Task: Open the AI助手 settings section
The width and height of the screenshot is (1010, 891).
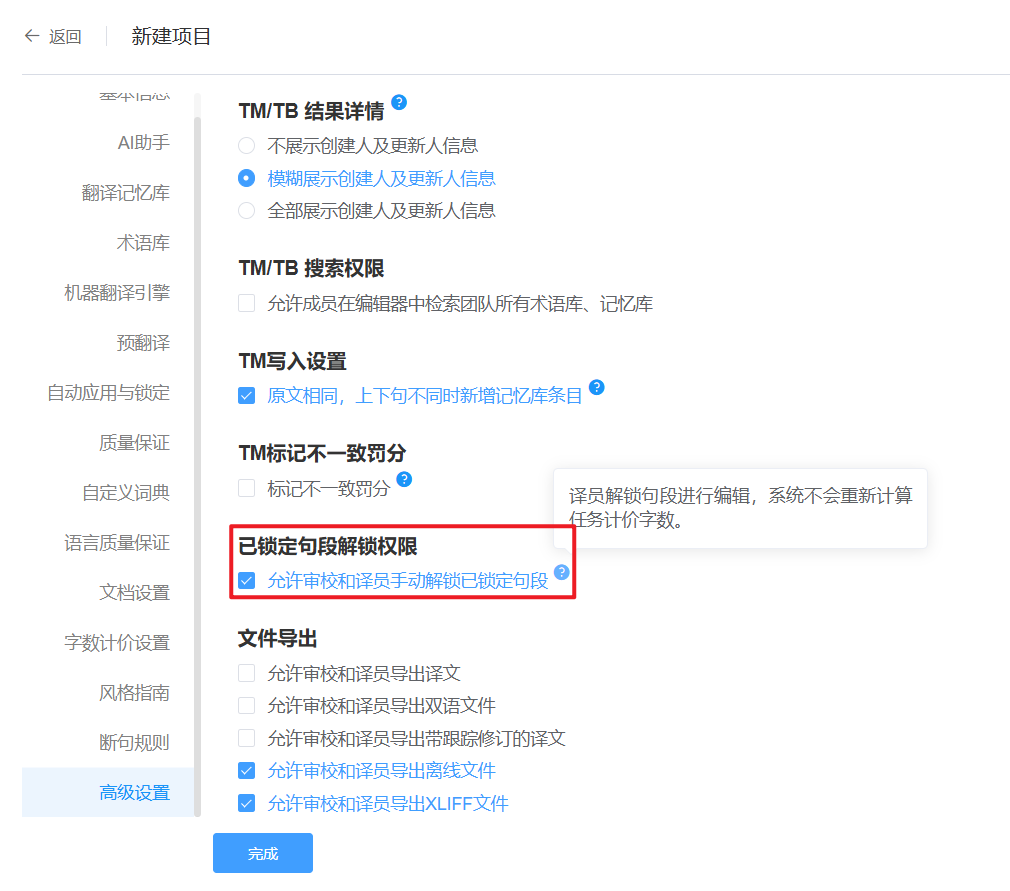Action: pyautogui.click(x=143, y=143)
